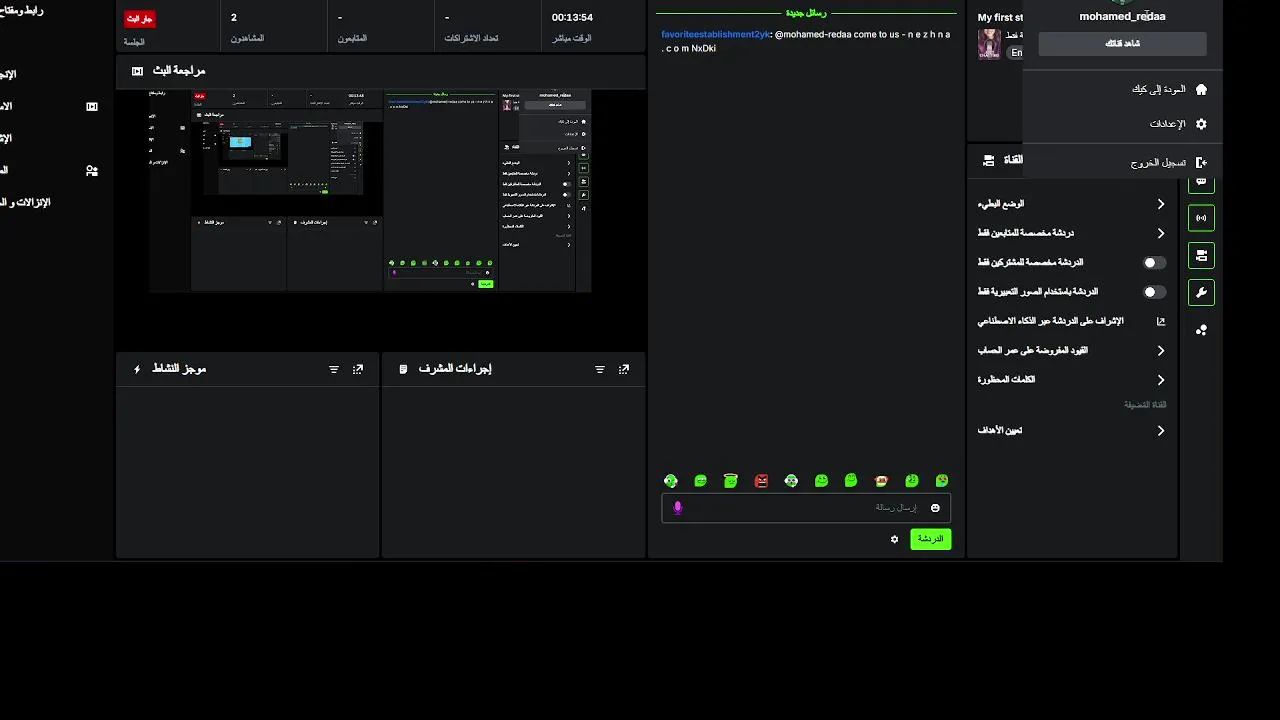Click the إرسال رسالة message input field
1280x720 pixels.
point(806,508)
